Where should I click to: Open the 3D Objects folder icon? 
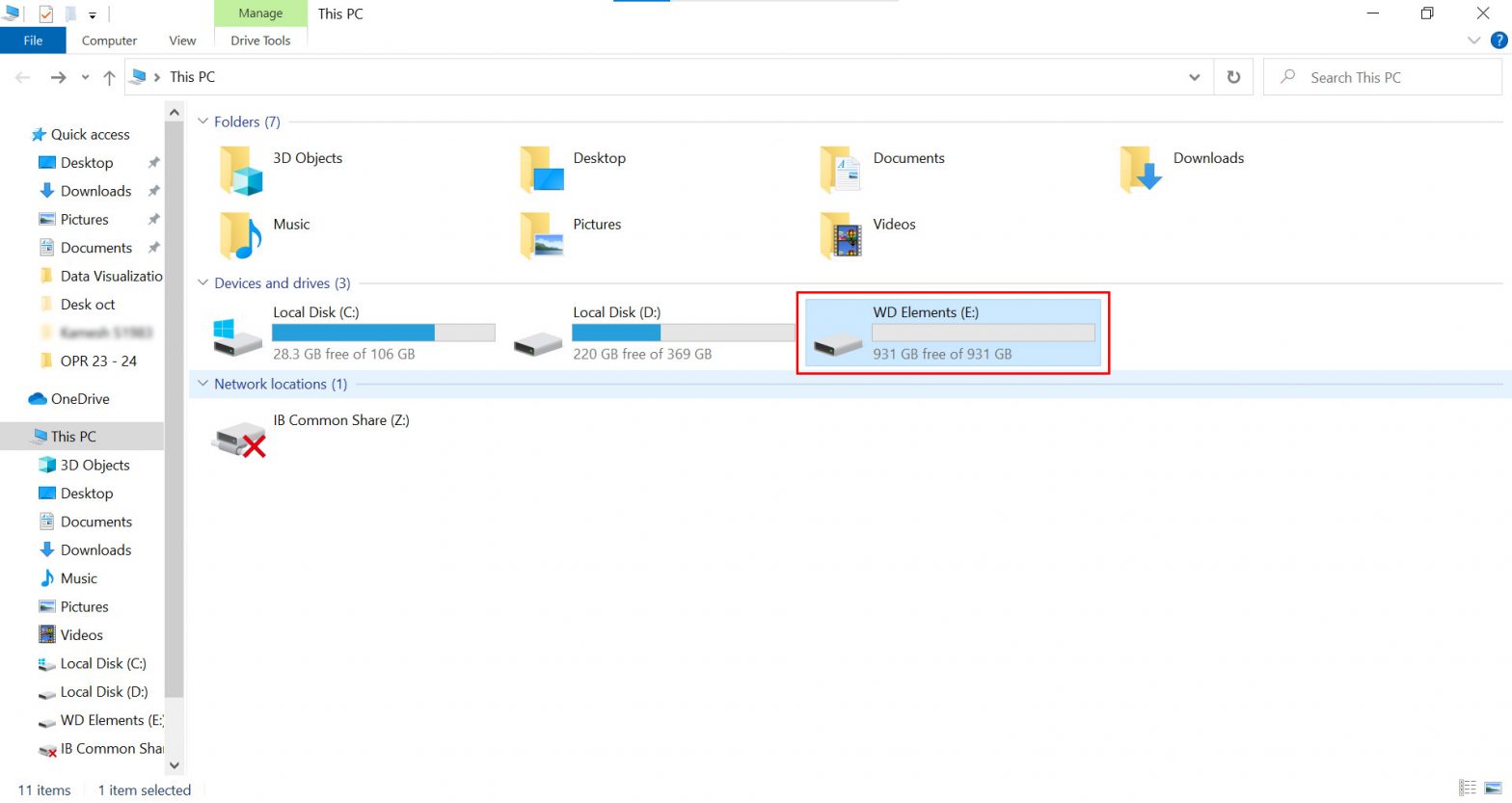pos(241,171)
